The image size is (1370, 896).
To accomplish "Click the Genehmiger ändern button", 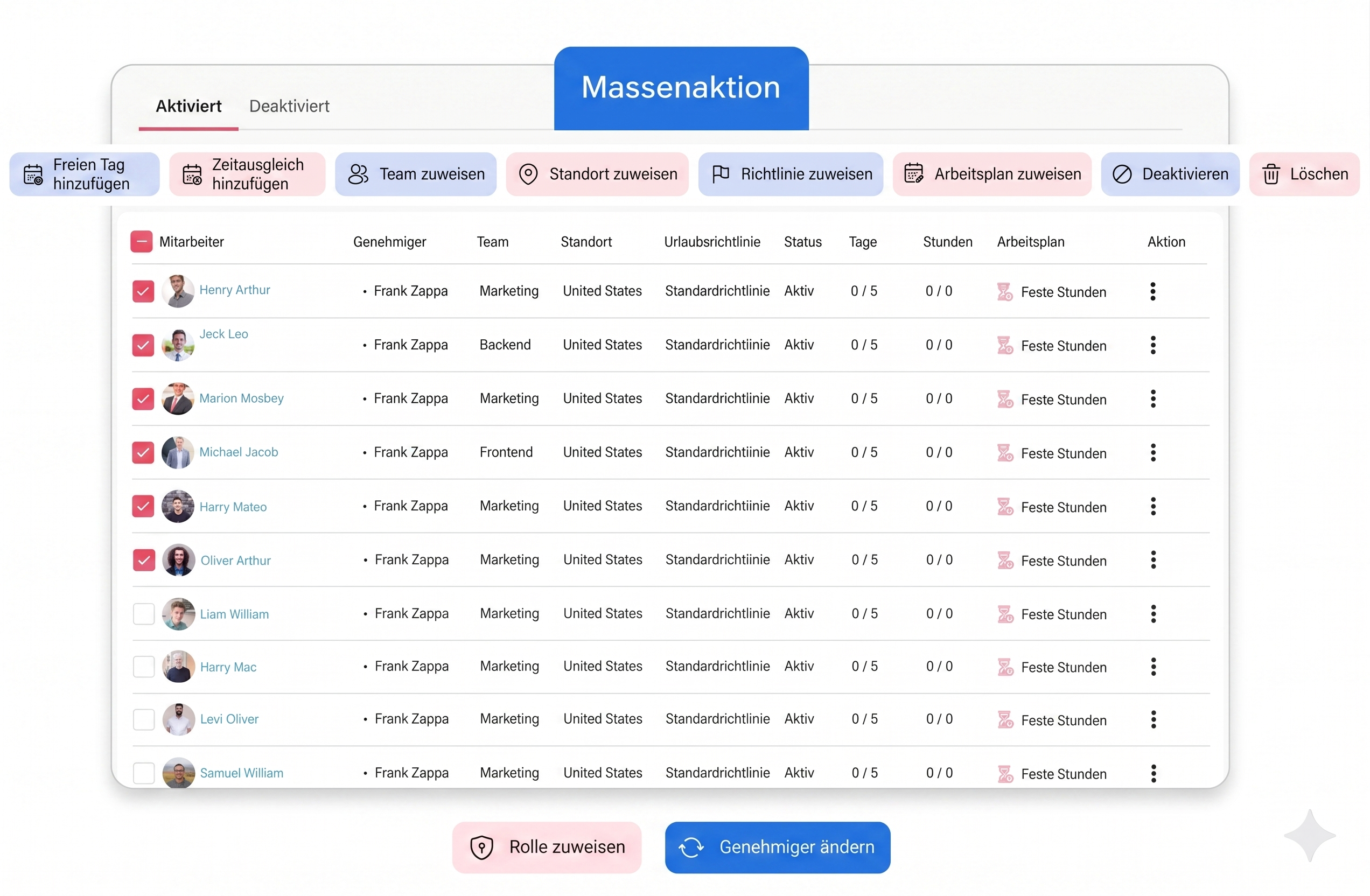I will pos(777,847).
